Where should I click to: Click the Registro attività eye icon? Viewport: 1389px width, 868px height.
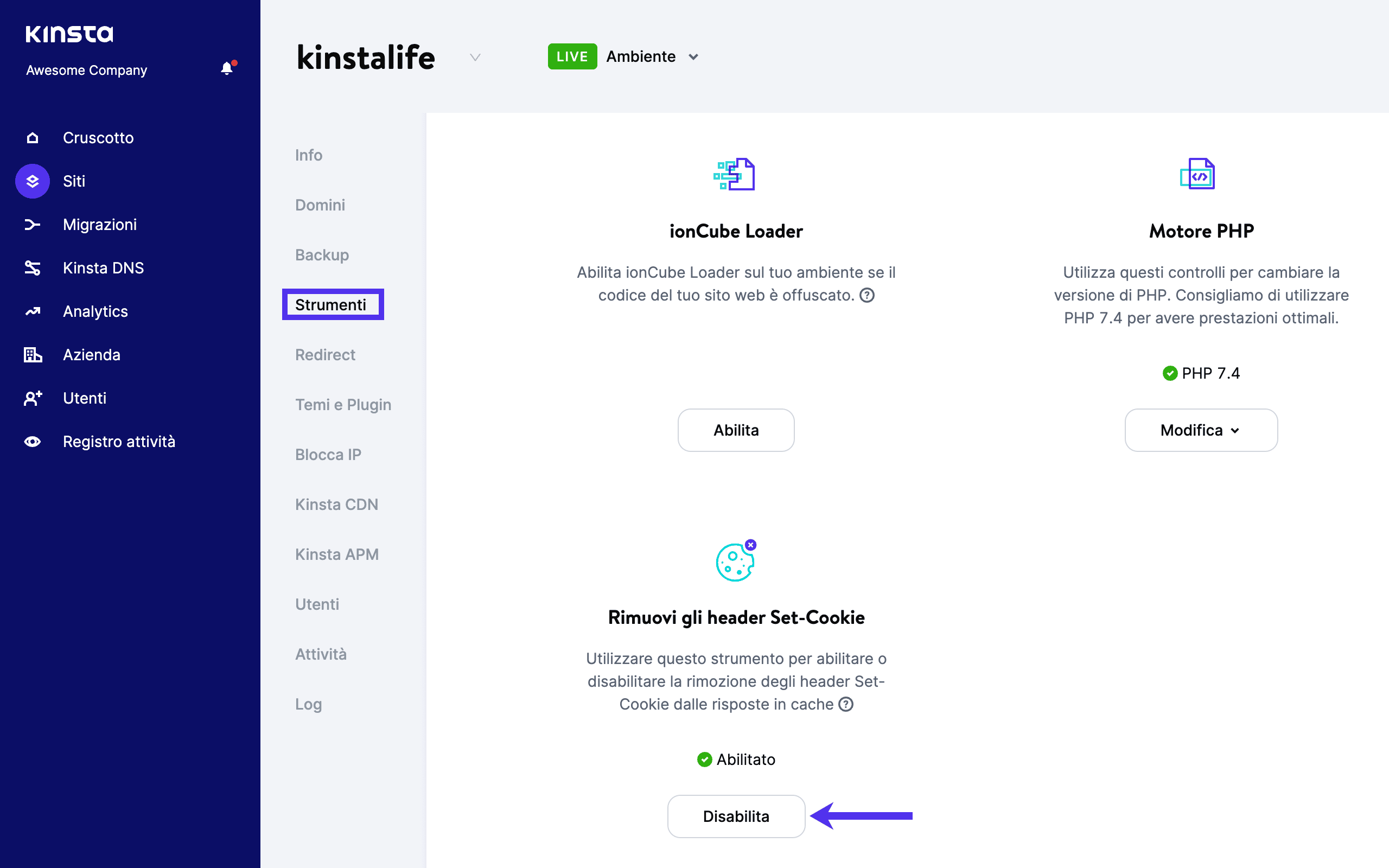(33, 442)
